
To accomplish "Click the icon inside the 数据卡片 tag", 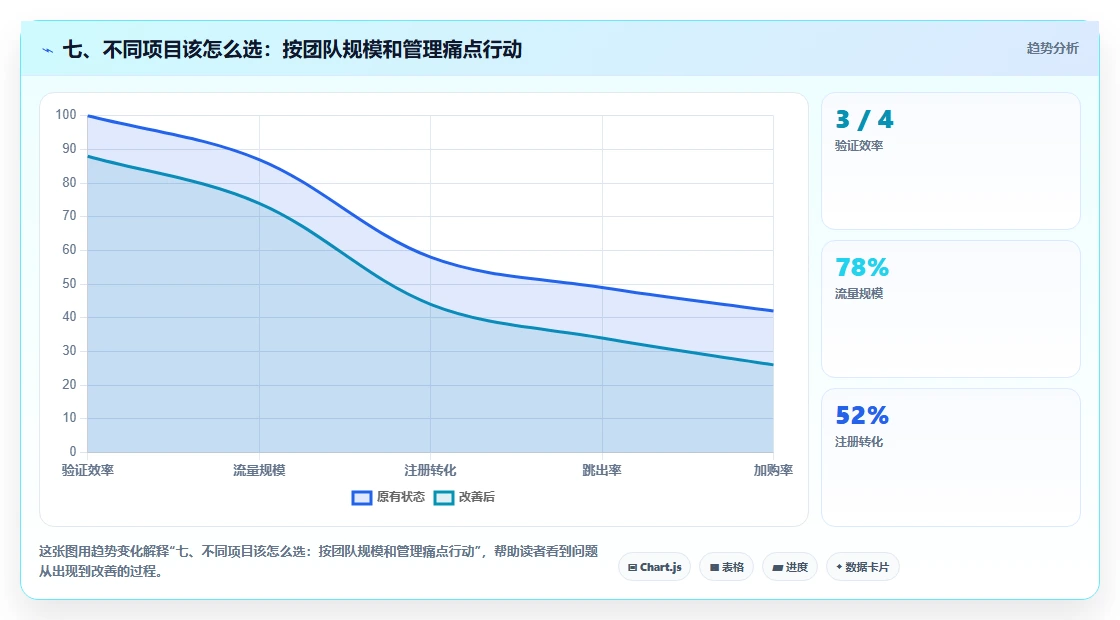I will pos(839,567).
